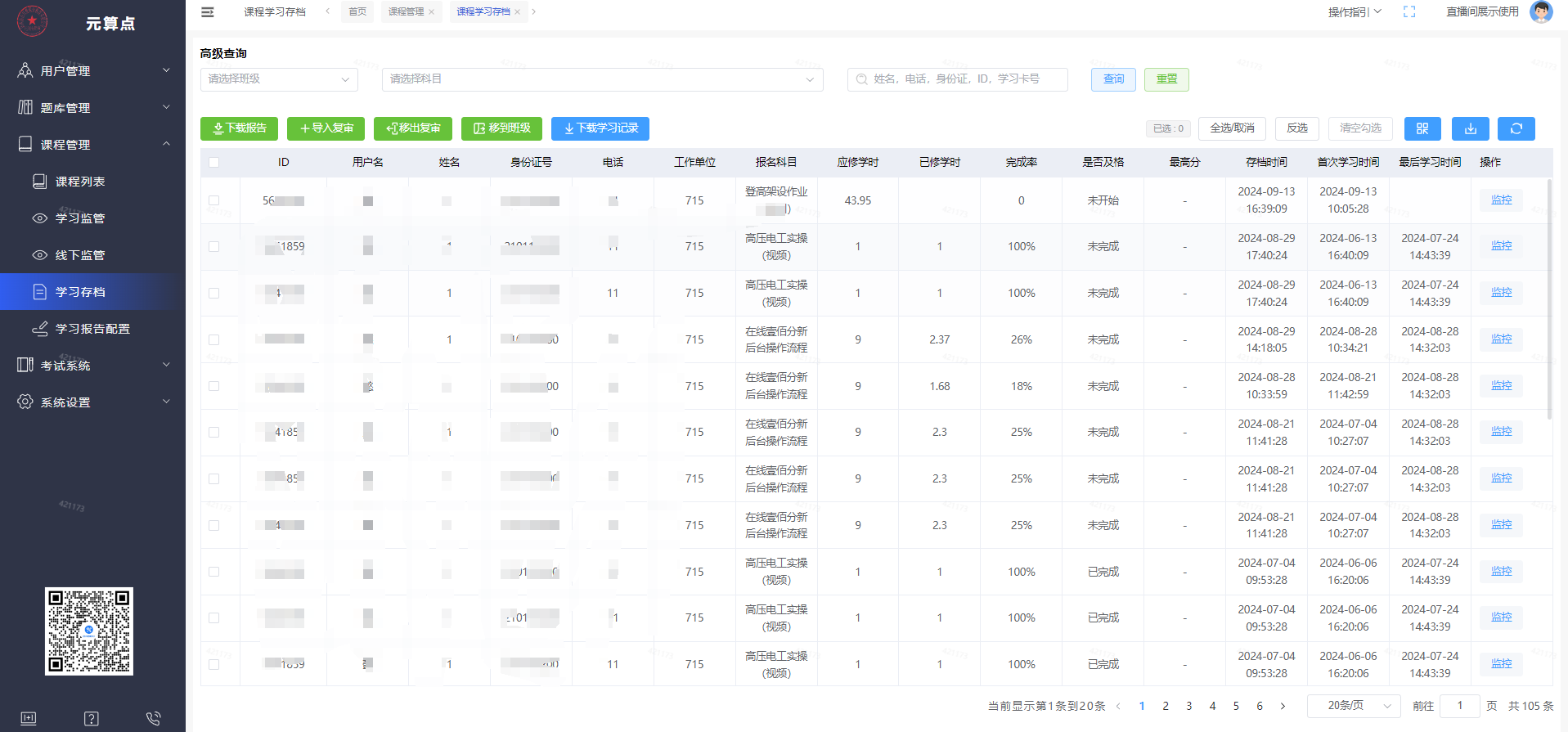Open the 请选择科目 dropdown
Image resolution: width=1568 pixels, height=732 pixels.
point(603,79)
